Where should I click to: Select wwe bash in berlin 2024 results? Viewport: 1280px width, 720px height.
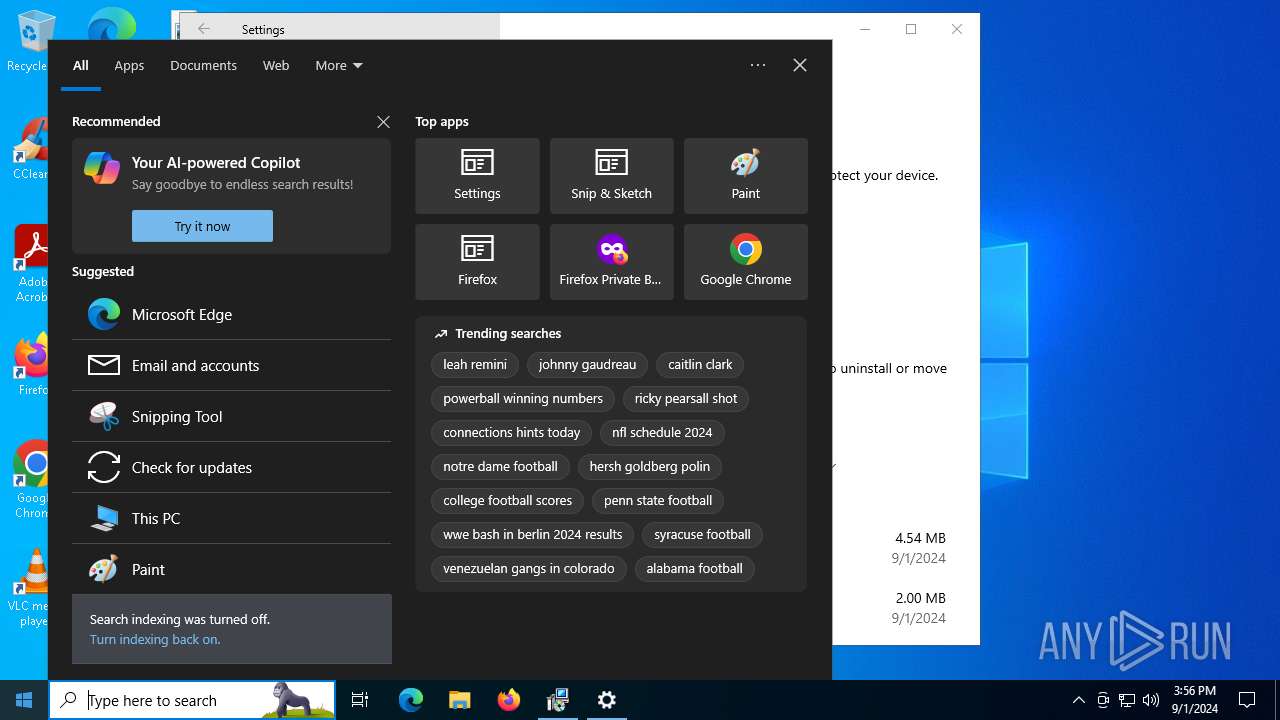tap(533, 534)
